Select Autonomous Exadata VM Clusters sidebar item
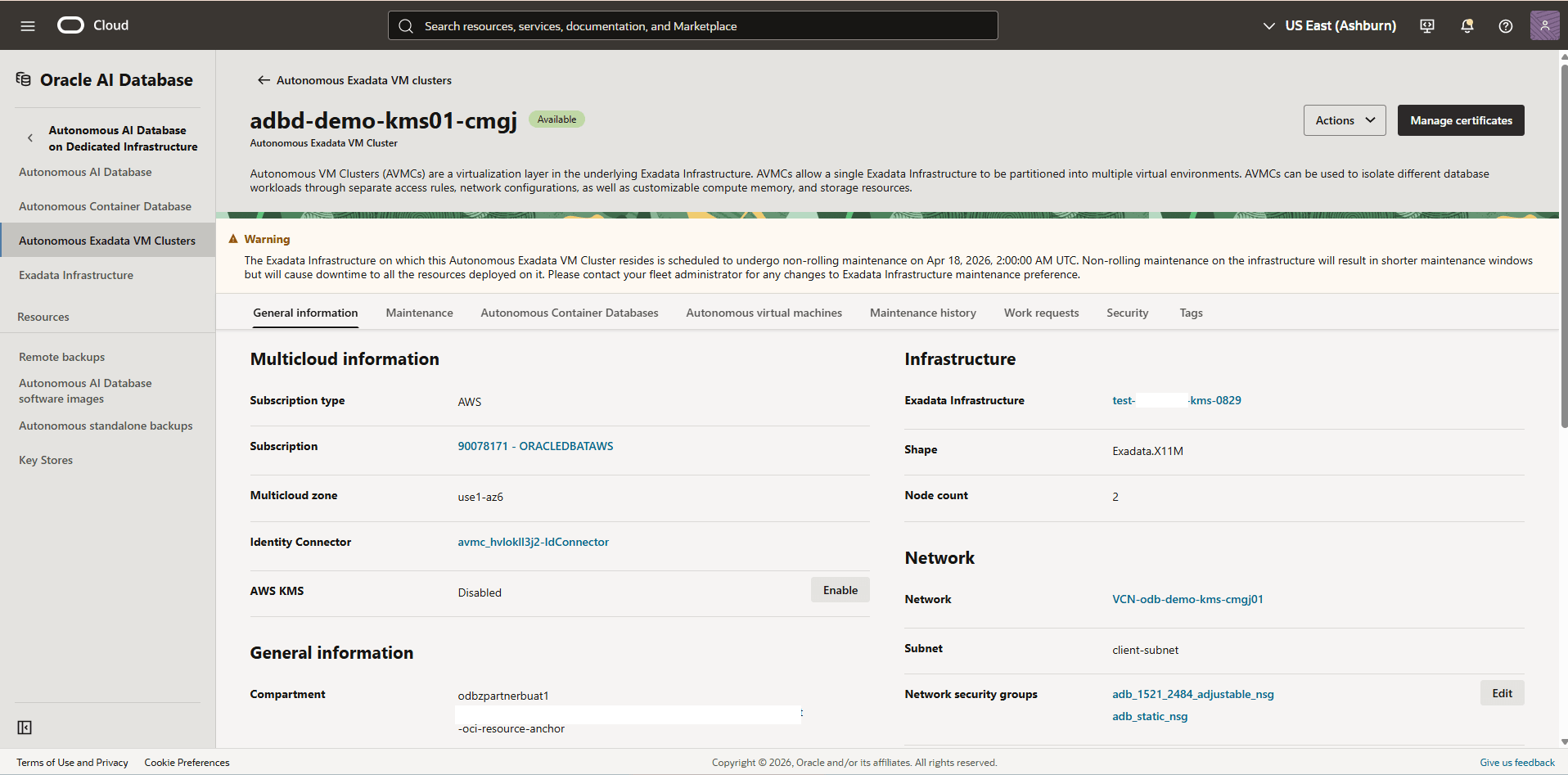The image size is (1568, 775). [107, 241]
